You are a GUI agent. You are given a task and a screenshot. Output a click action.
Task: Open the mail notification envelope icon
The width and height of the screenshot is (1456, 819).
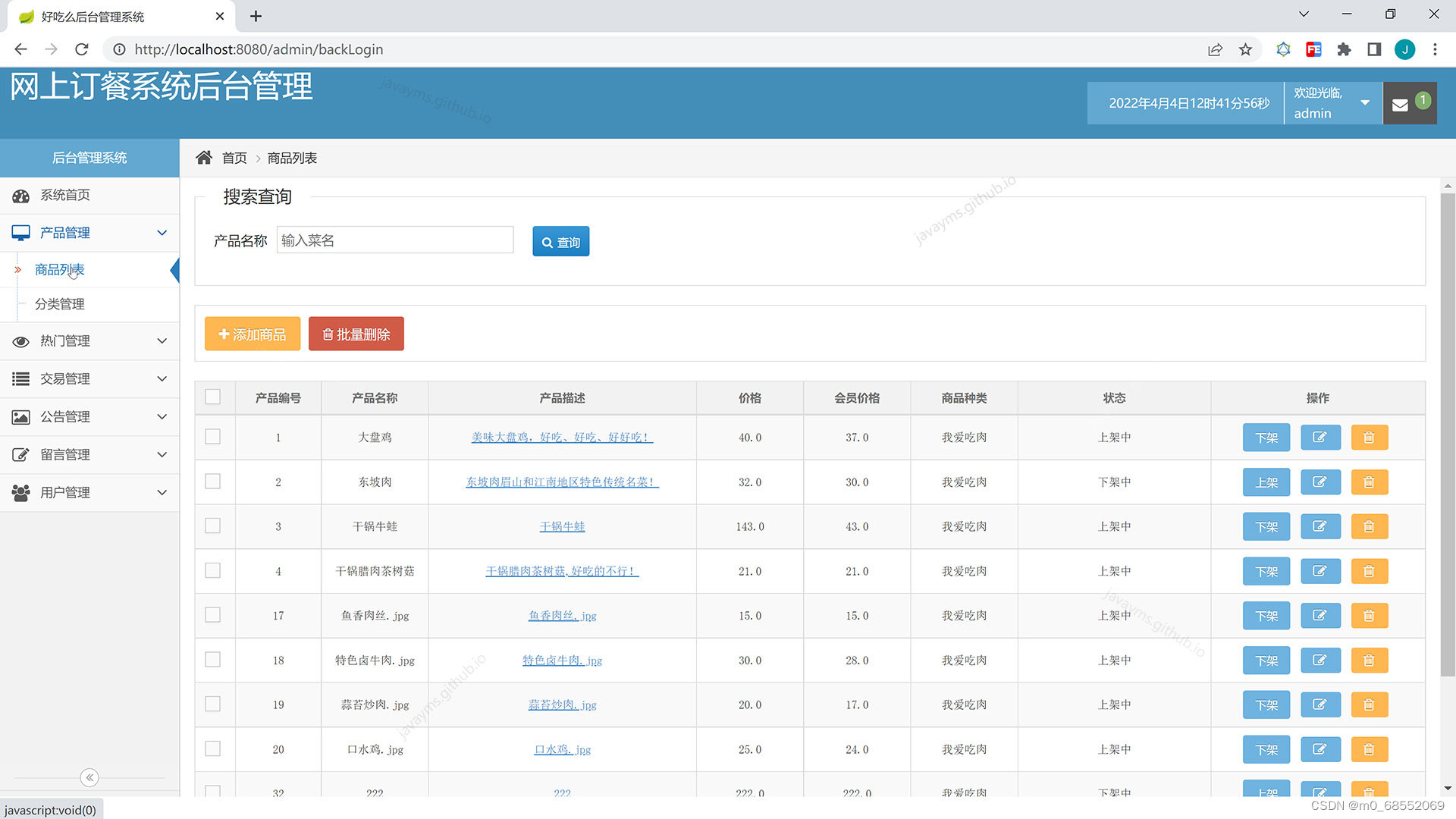click(1400, 105)
